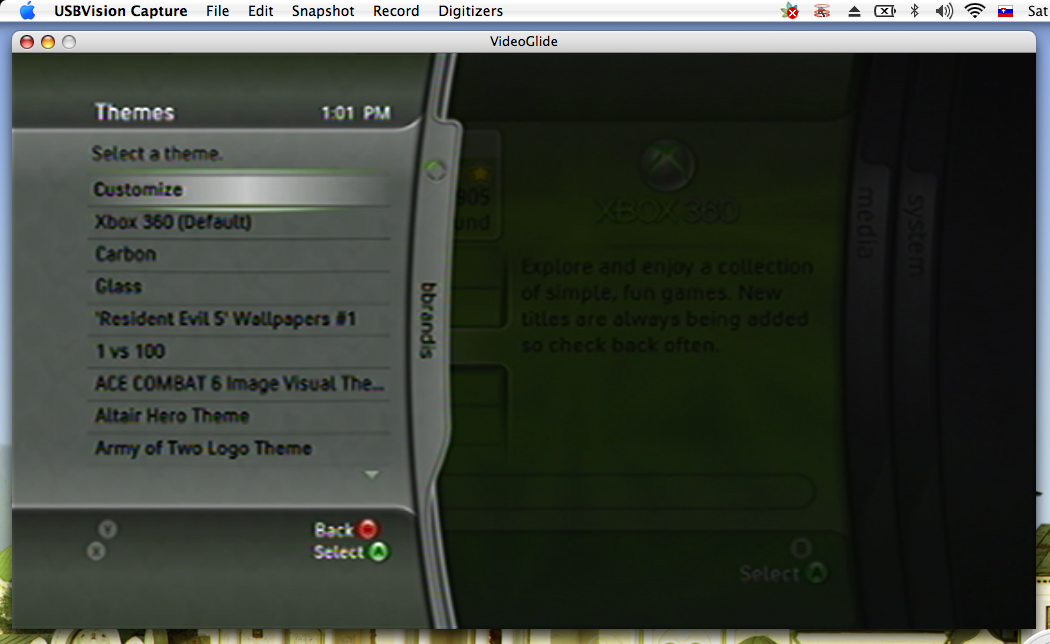Select the Altair Hero Theme
This screenshot has width=1050, height=644.
click(x=239, y=416)
